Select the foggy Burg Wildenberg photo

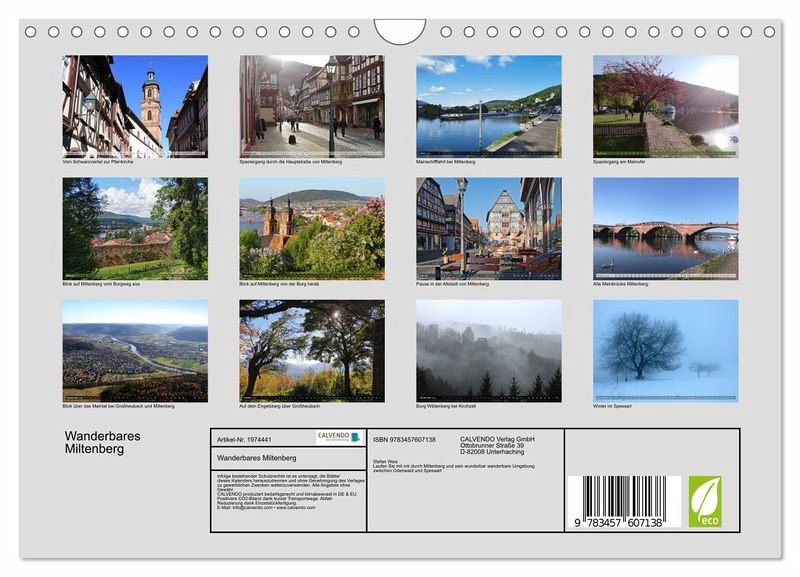[x=489, y=351]
